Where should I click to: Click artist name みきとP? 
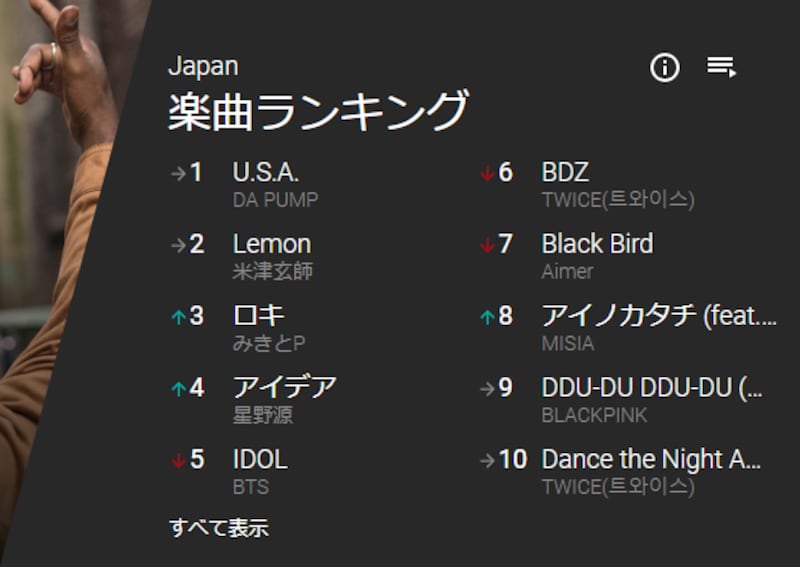point(269,343)
